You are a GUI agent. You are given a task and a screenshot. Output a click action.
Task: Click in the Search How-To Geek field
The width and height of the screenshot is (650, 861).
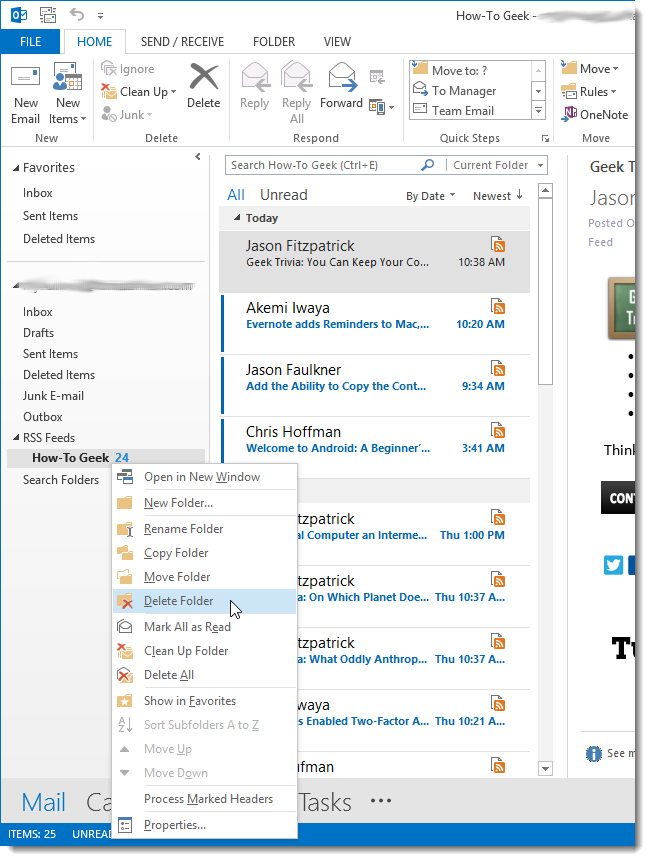324,165
